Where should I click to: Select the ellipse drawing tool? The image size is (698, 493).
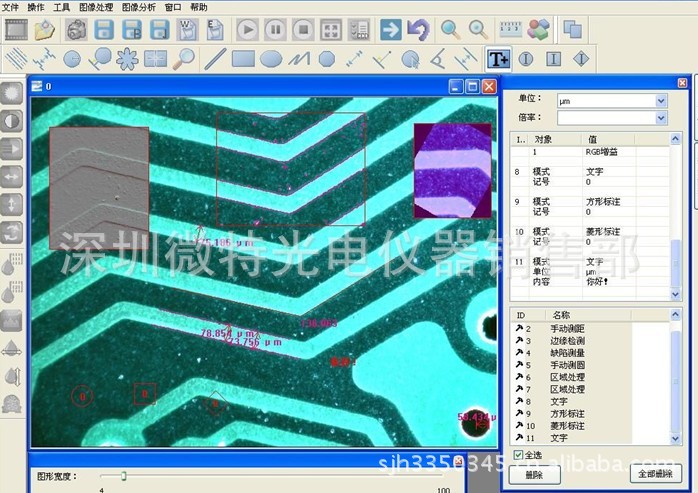pos(270,59)
